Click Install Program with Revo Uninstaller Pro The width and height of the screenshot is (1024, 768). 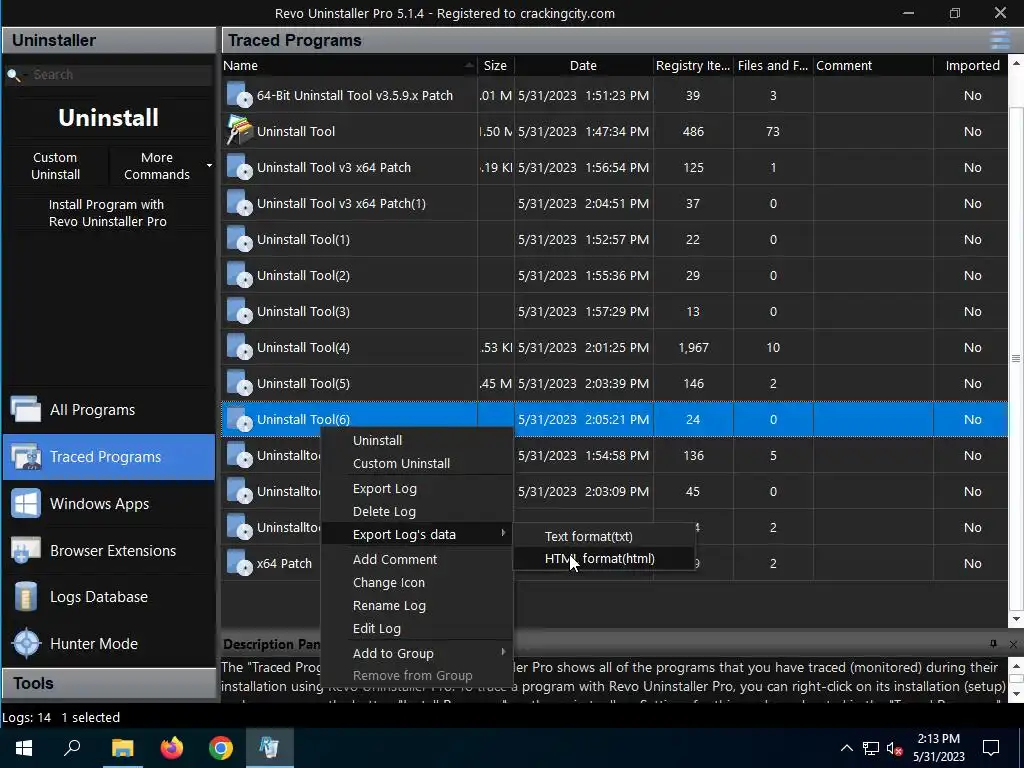[x=108, y=213]
